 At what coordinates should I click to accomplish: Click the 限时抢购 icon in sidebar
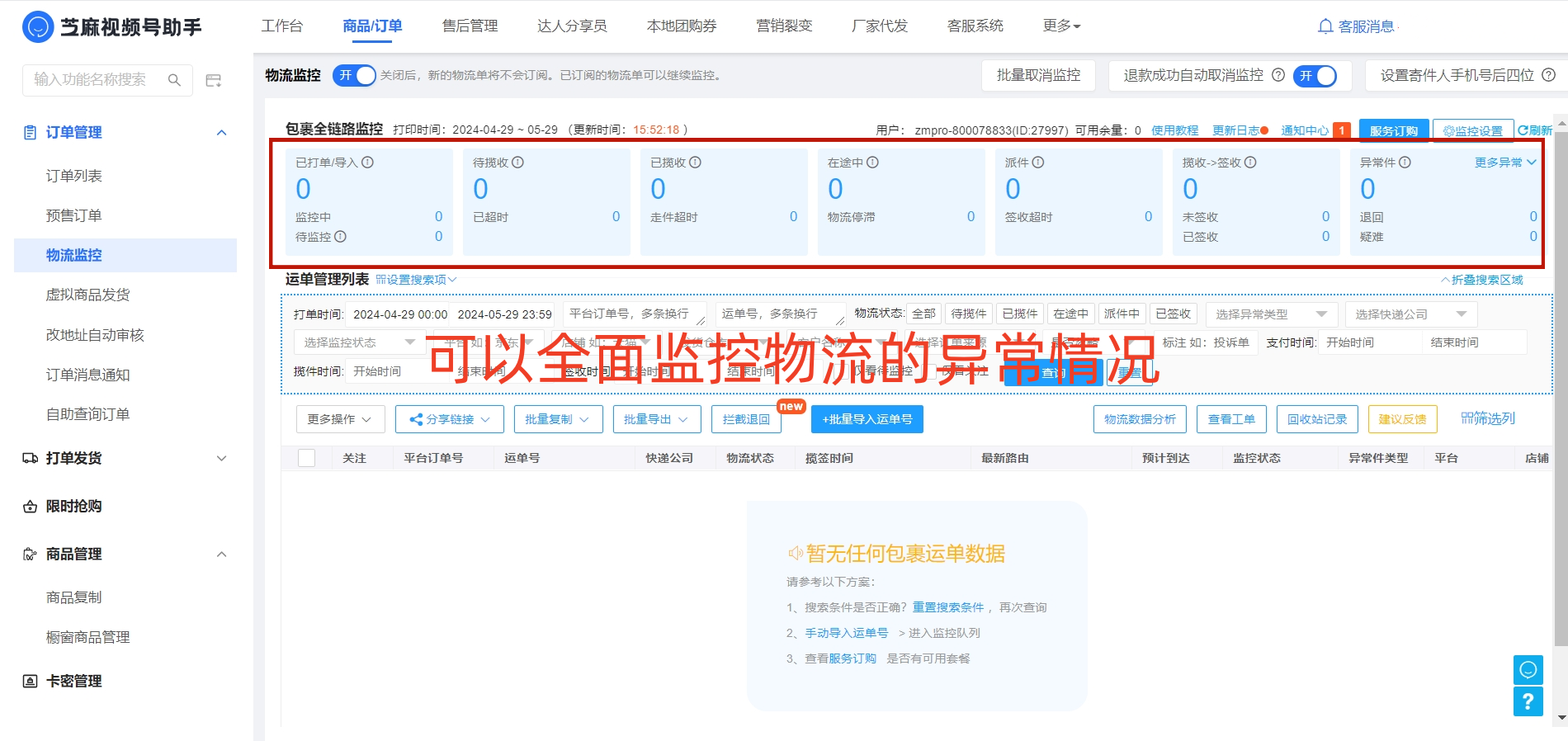pyautogui.click(x=31, y=507)
